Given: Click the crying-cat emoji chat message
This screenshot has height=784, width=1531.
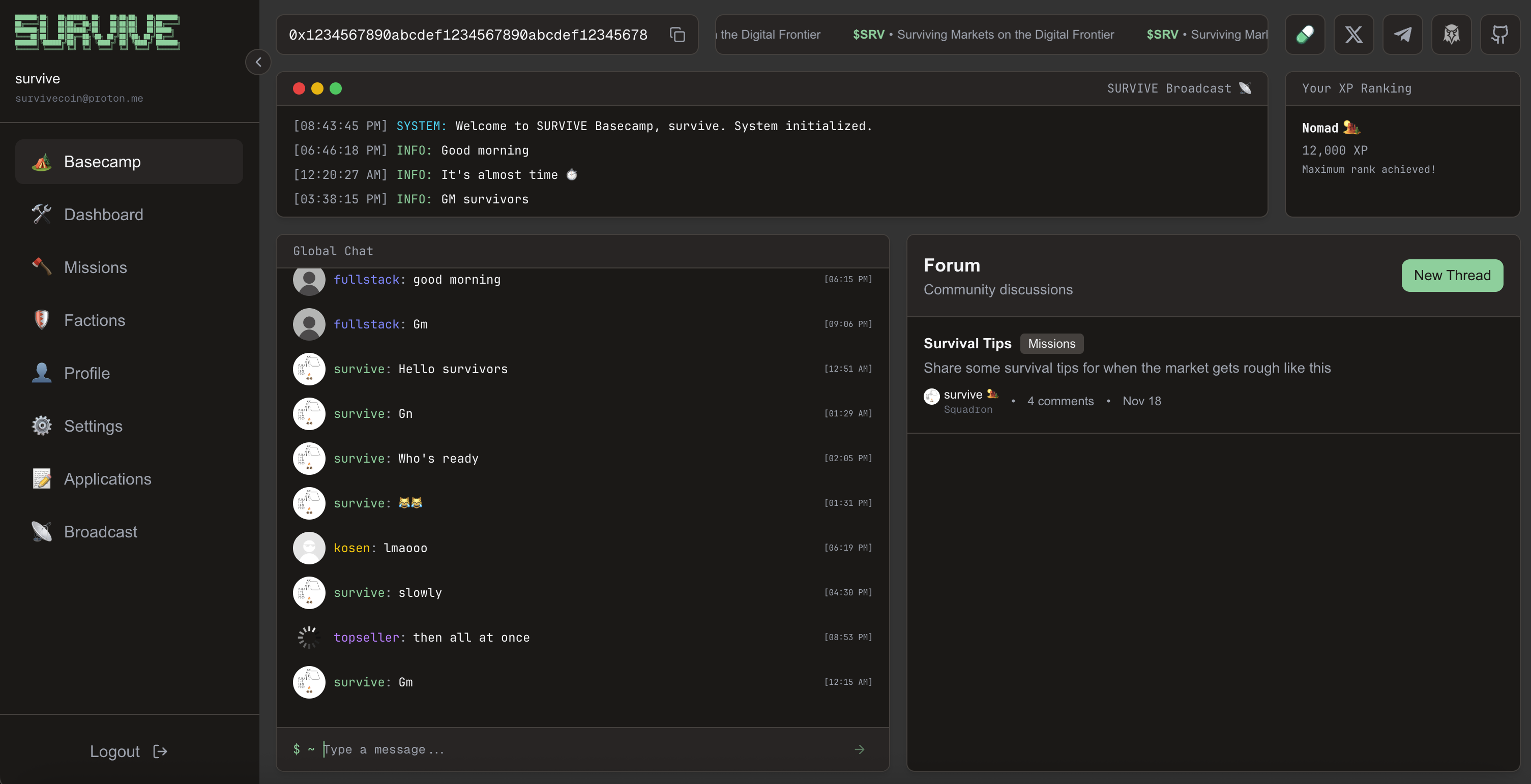Looking at the screenshot, I should pos(410,503).
